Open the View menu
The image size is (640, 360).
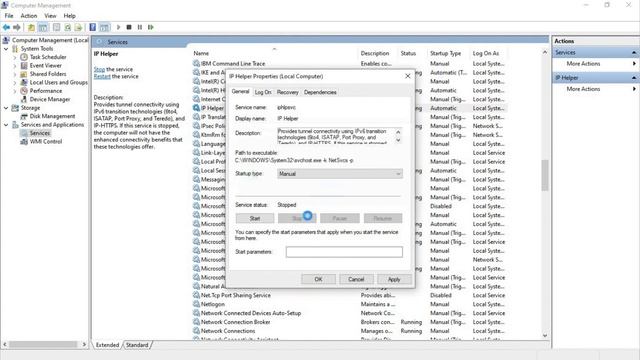(50, 16)
